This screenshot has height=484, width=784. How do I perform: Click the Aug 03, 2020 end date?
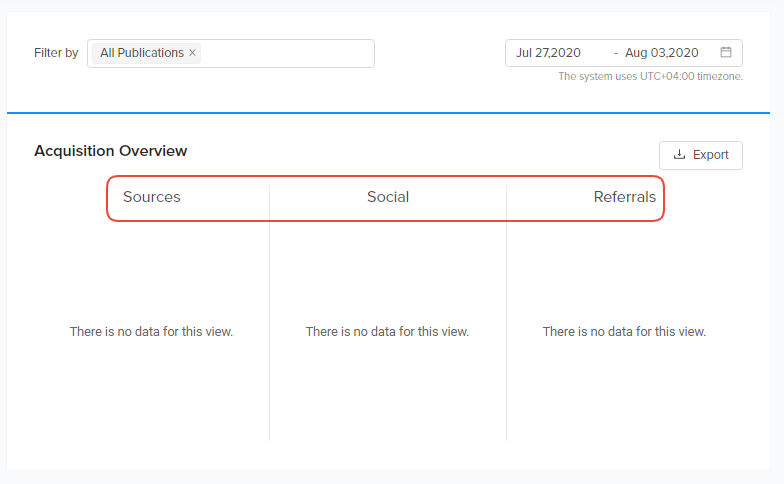662,53
